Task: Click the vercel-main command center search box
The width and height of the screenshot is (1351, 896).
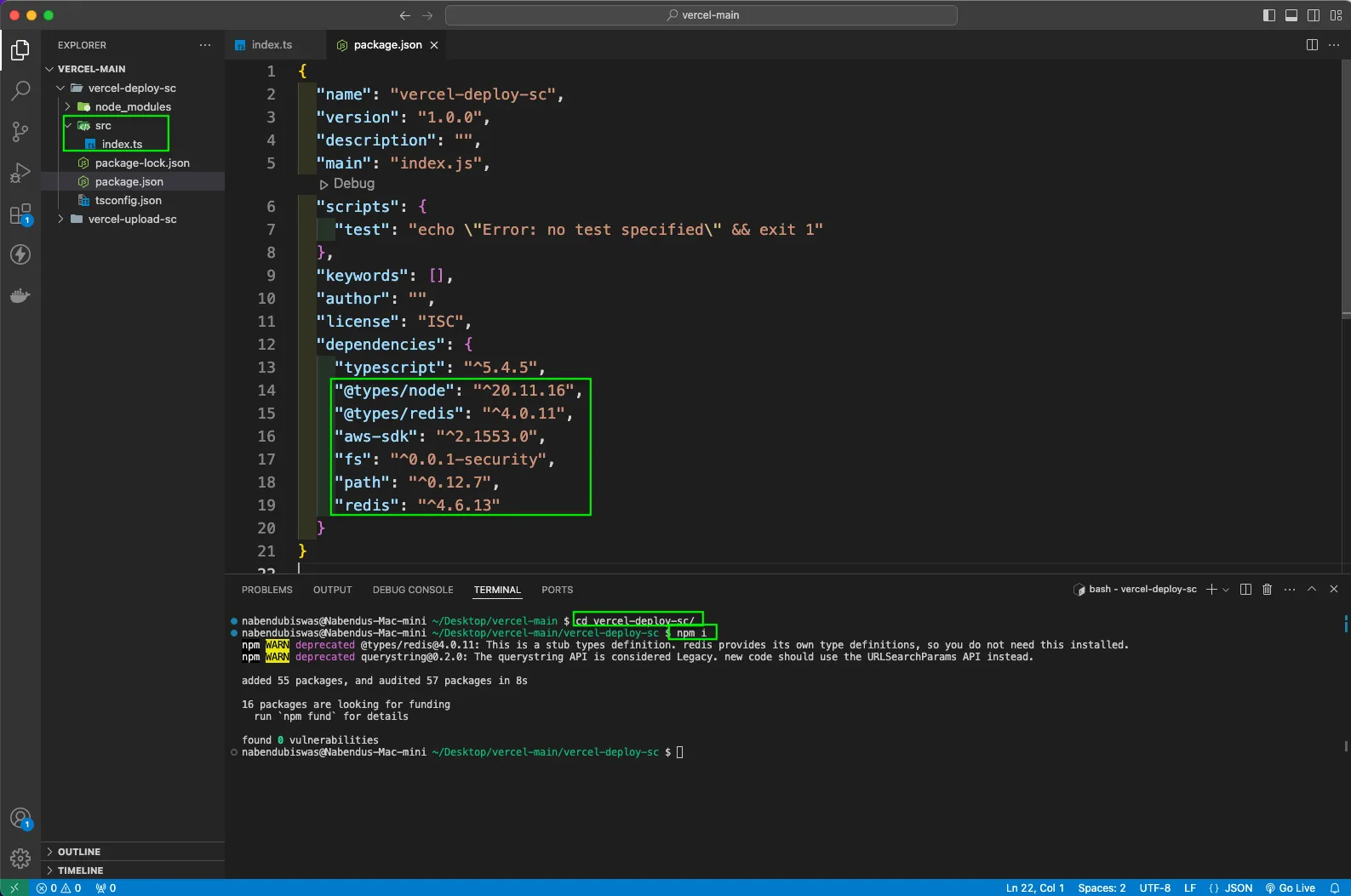Action: 701,15
